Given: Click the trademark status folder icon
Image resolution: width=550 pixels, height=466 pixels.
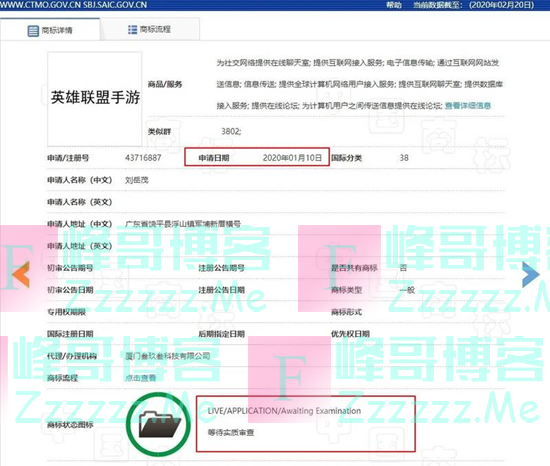Looking at the screenshot, I should [x=159, y=425].
